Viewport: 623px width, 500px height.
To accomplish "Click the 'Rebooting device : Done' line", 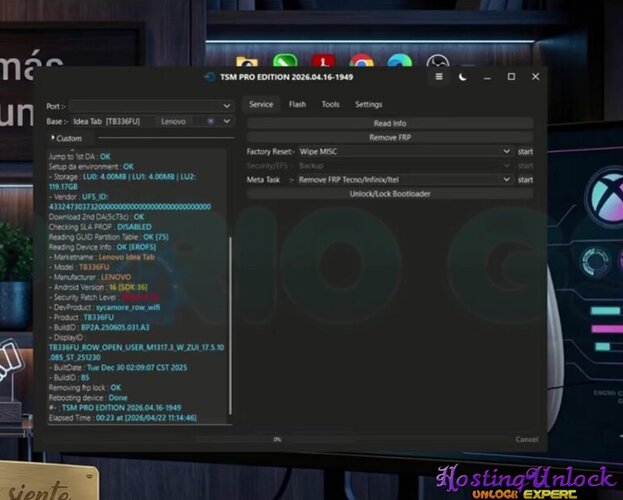I will (88, 397).
